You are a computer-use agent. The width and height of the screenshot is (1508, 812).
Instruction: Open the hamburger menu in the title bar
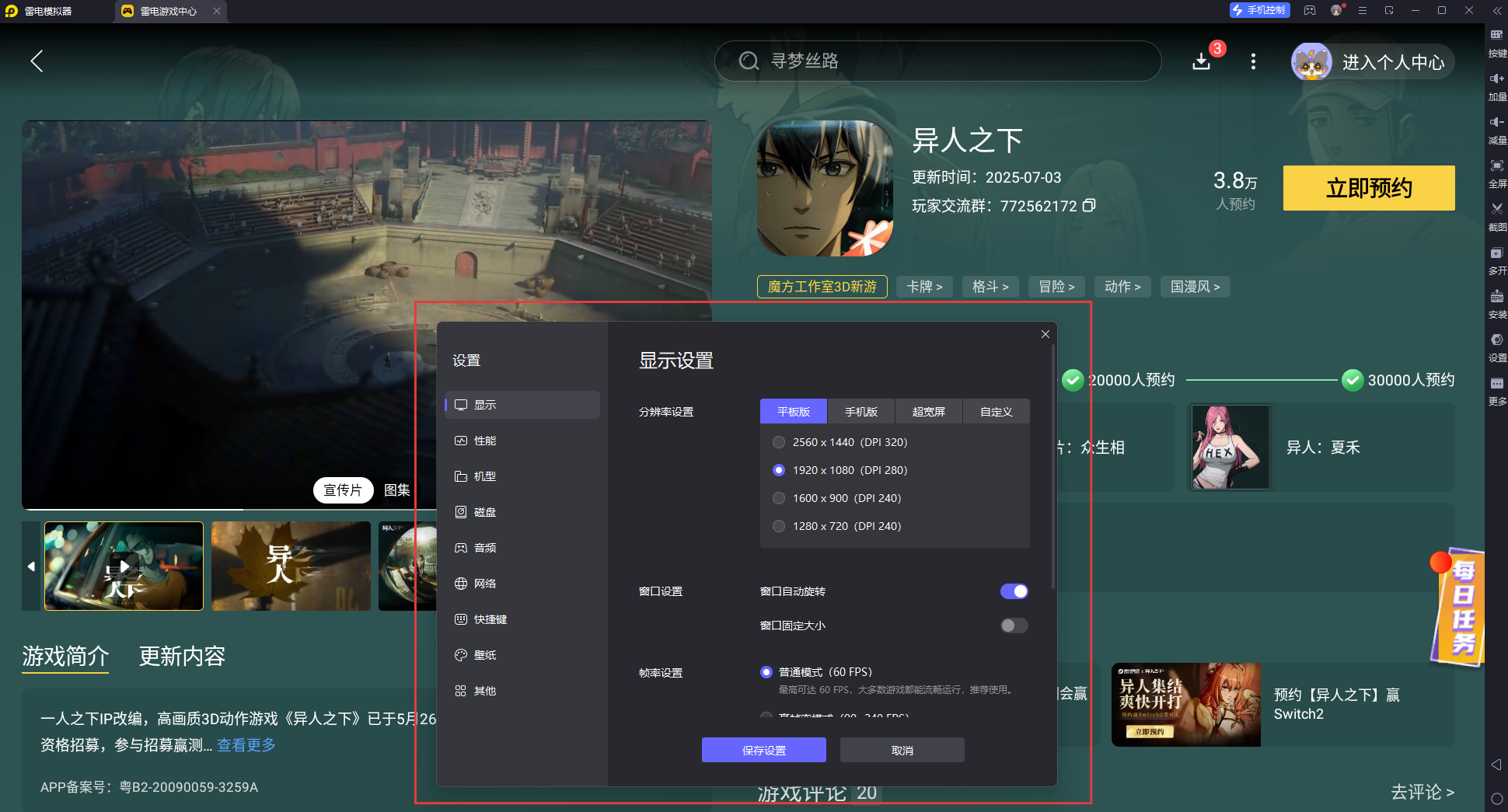[x=1362, y=10]
